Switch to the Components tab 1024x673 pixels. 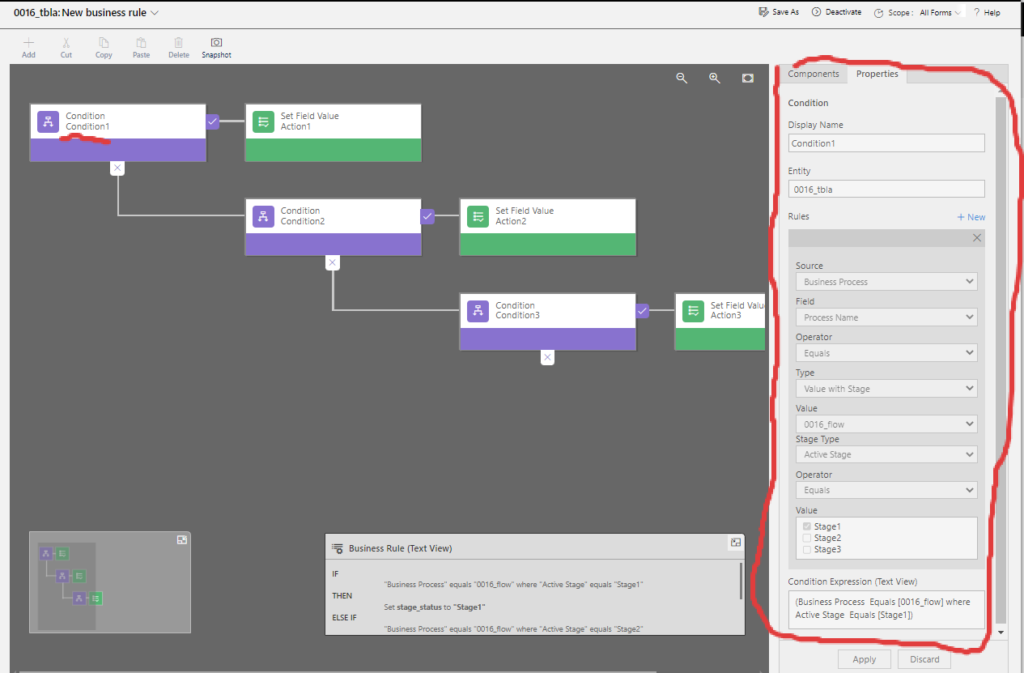[813, 74]
